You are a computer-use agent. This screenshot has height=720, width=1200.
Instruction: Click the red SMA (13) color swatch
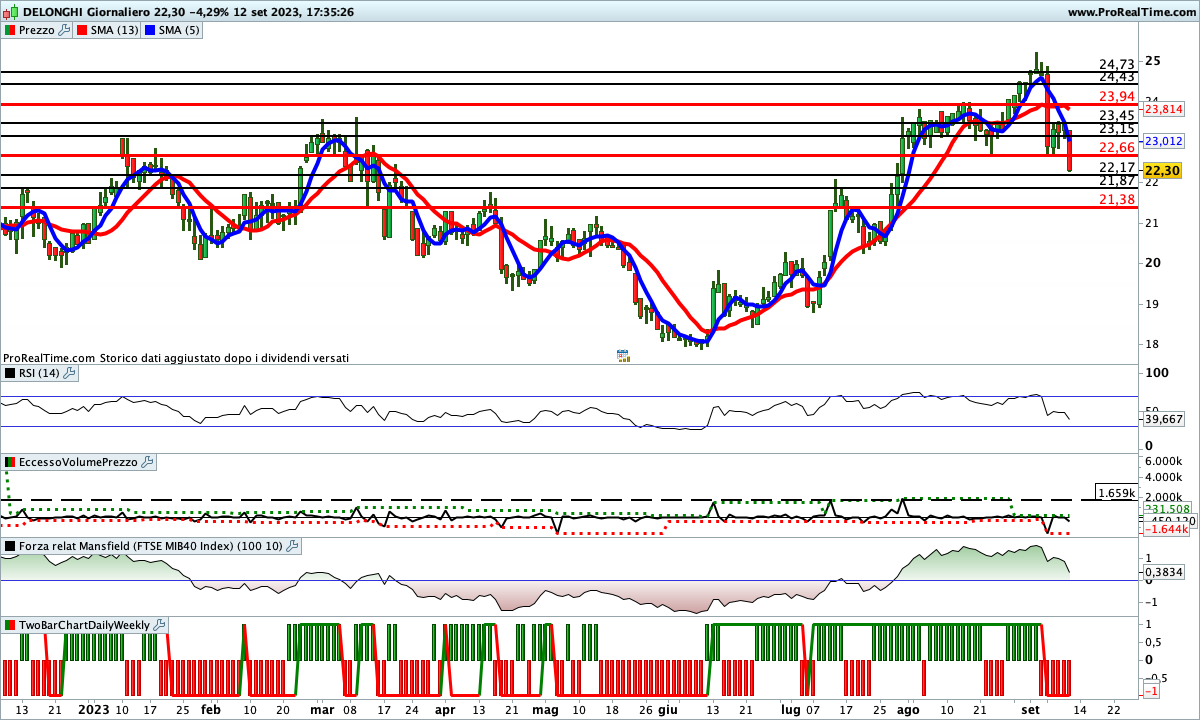83,30
